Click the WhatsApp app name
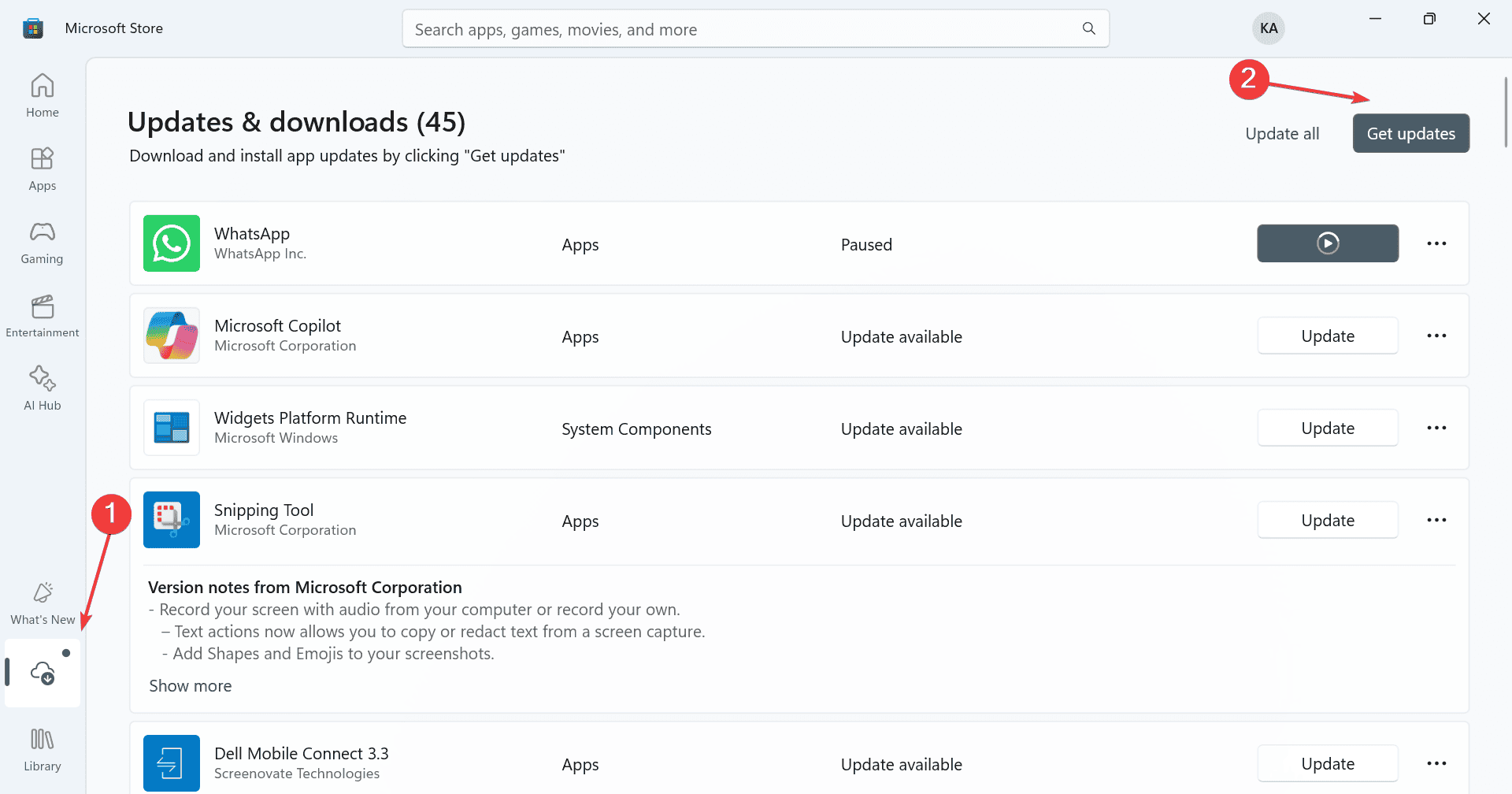 tap(252, 233)
